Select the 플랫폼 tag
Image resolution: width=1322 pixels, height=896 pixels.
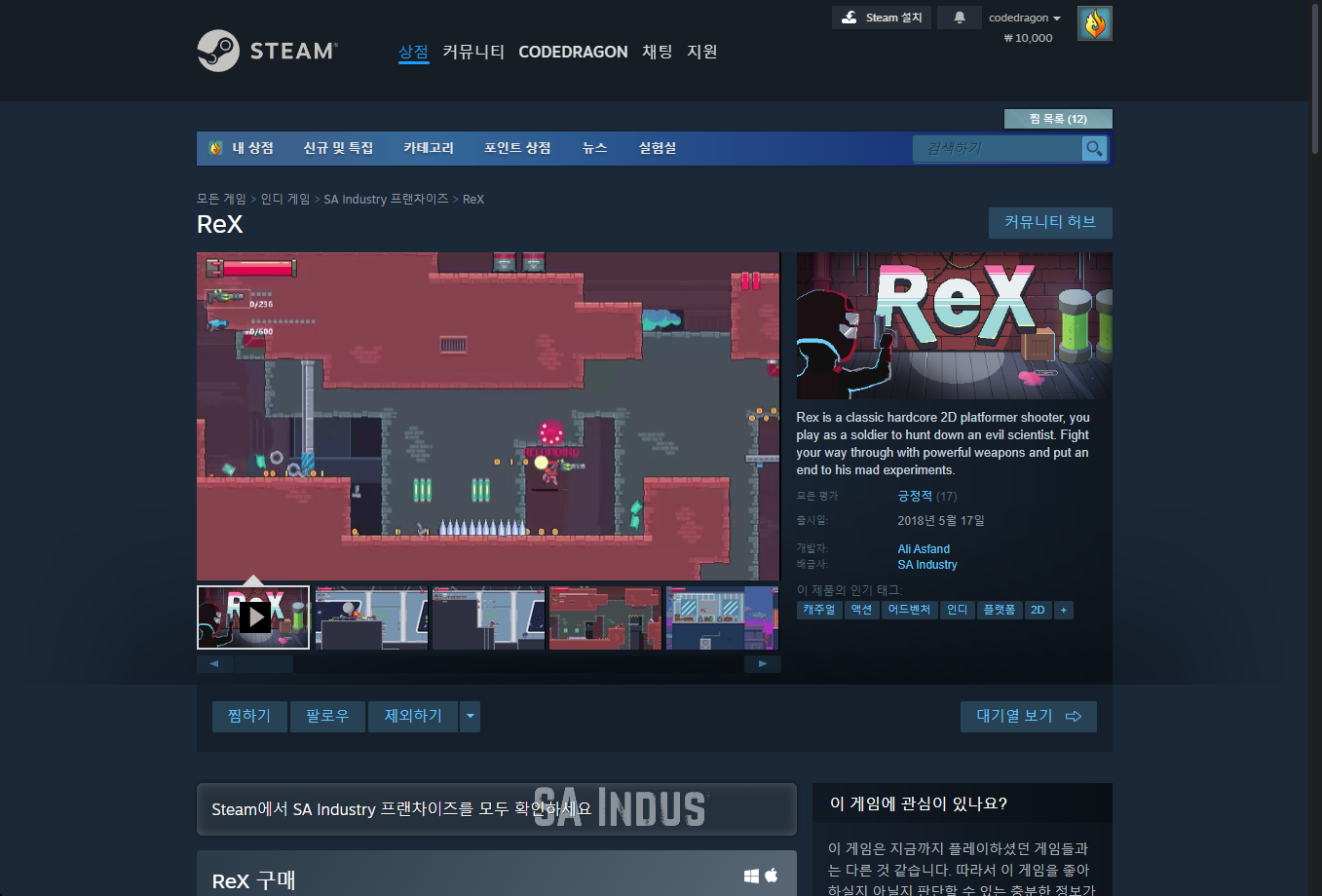(1000, 610)
